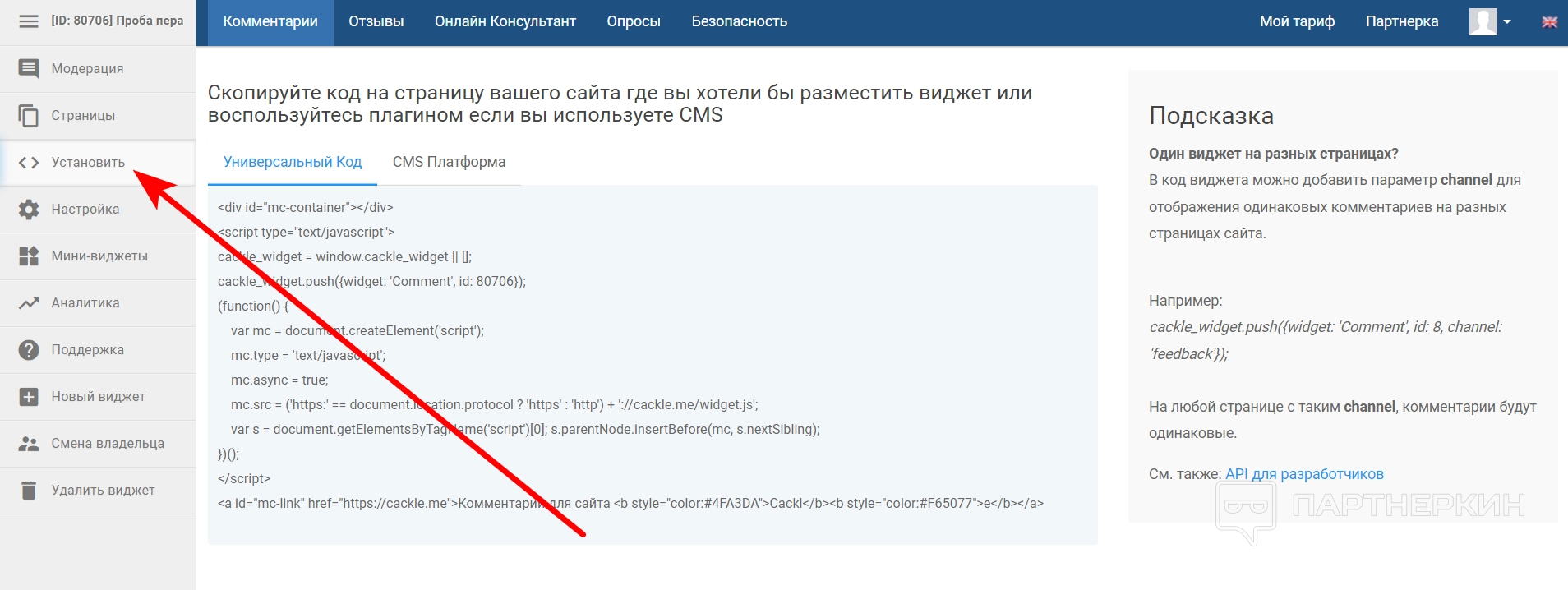Click the code line with mc-container div
Image resolution: width=1568 pixels, height=590 pixels.
coord(306,208)
